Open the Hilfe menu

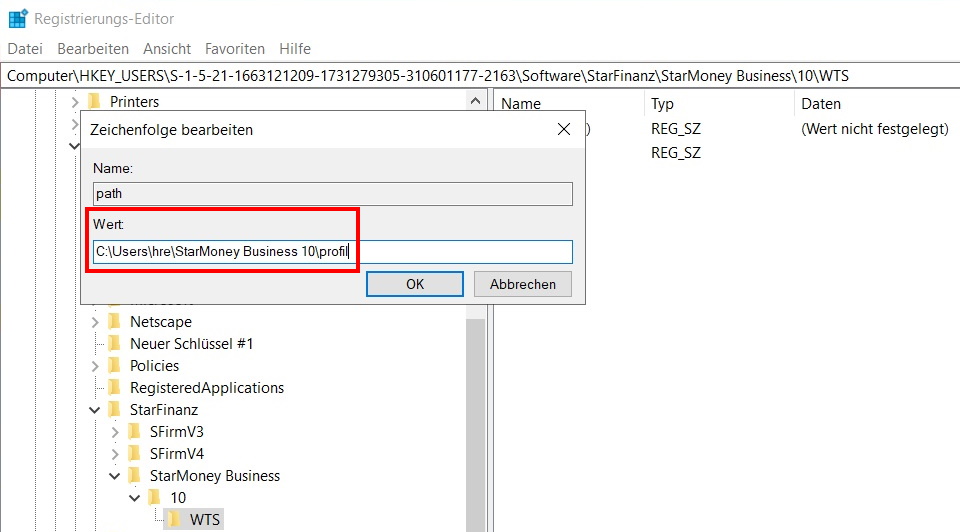pyautogui.click(x=295, y=49)
